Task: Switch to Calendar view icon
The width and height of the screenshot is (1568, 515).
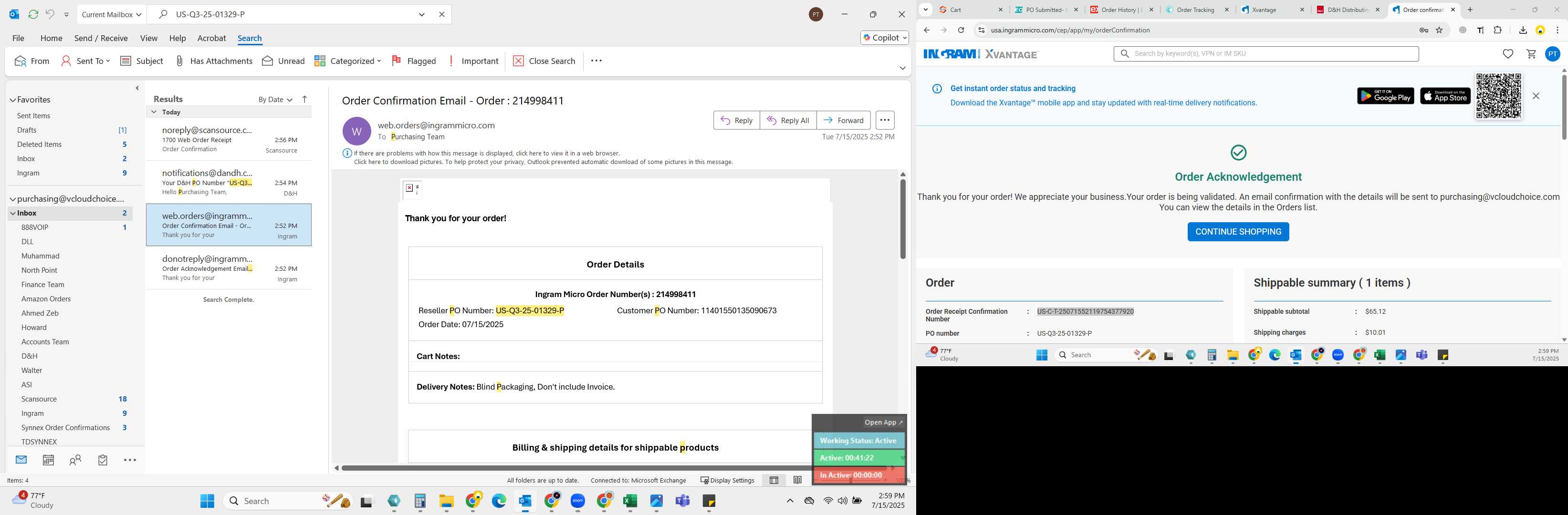Action: (x=48, y=460)
